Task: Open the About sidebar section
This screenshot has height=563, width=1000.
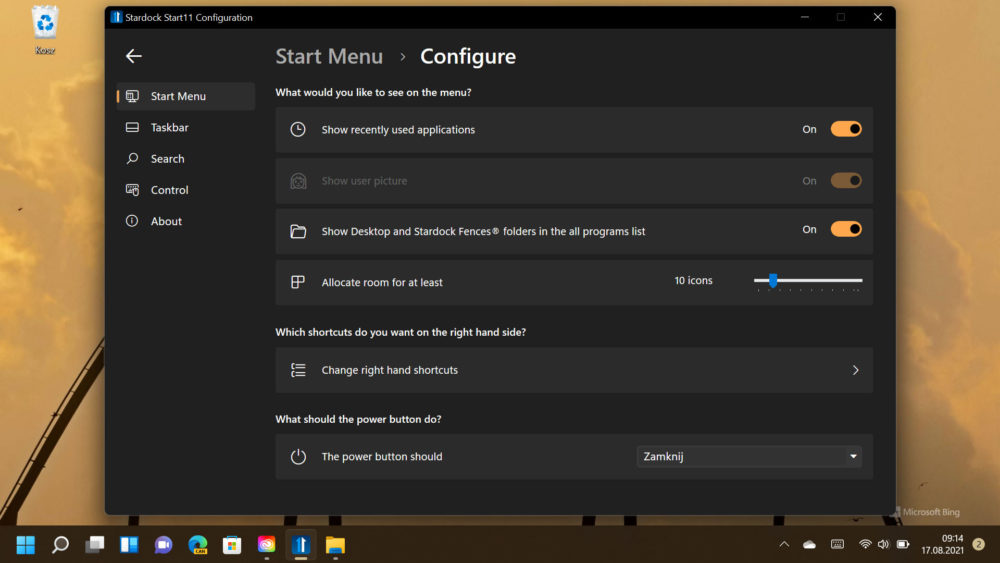Action: (186, 221)
